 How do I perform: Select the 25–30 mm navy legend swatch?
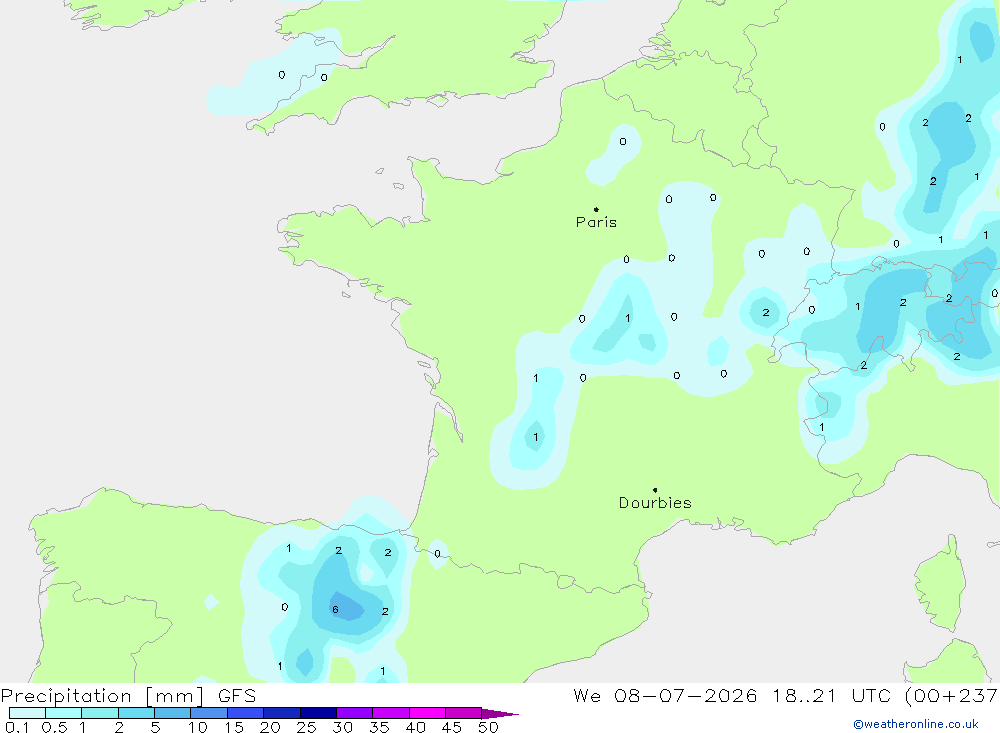tap(318, 713)
